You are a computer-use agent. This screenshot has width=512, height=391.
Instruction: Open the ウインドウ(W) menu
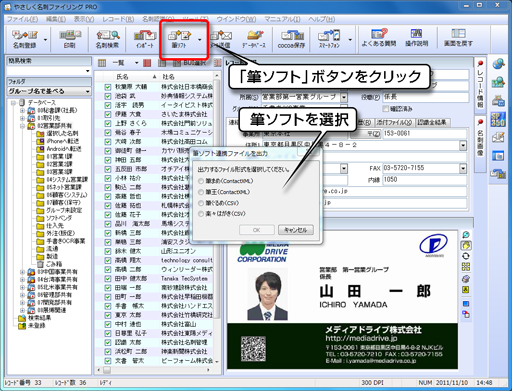(236, 19)
